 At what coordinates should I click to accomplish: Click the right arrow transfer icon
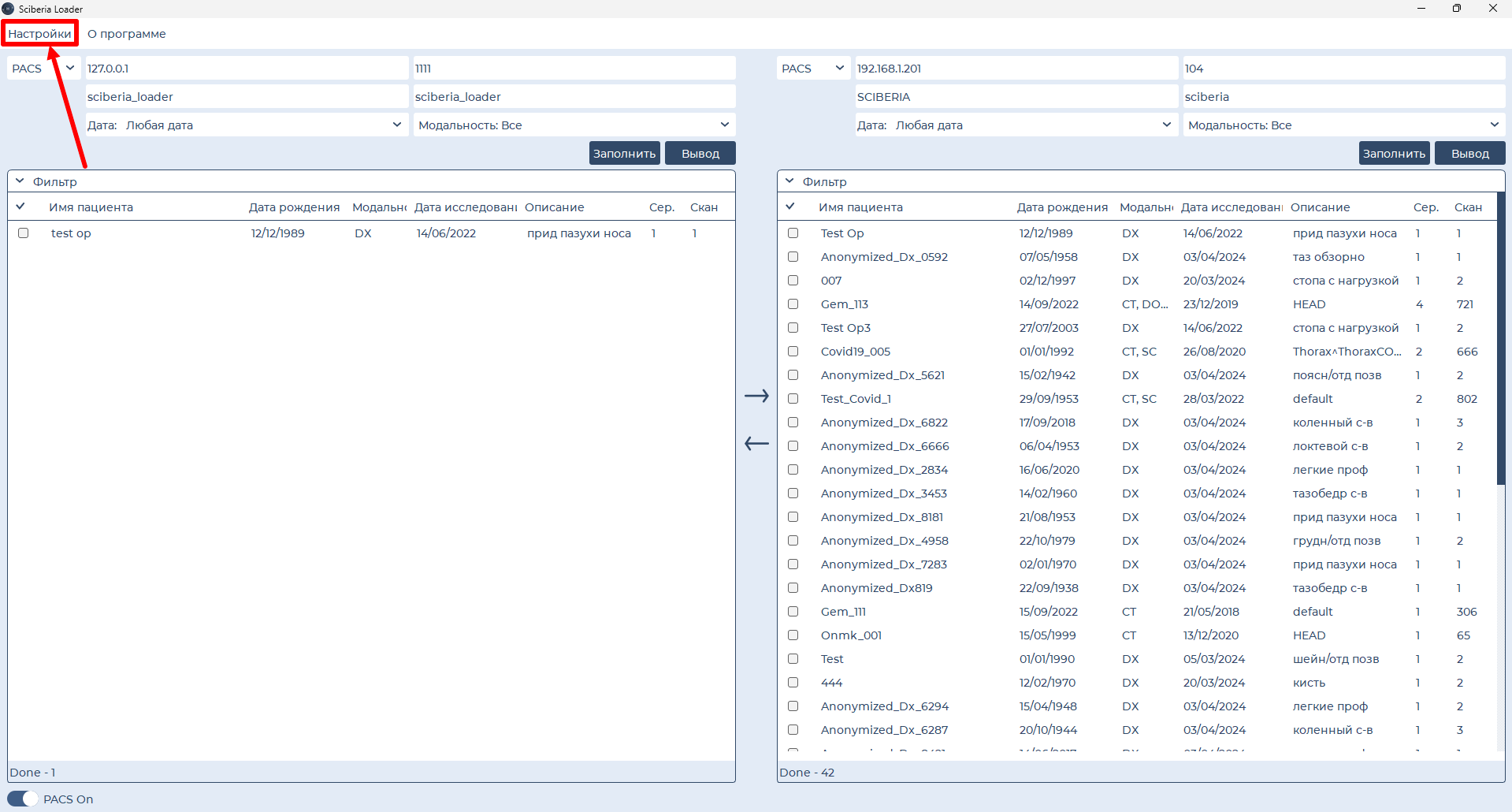[x=756, y=396]
